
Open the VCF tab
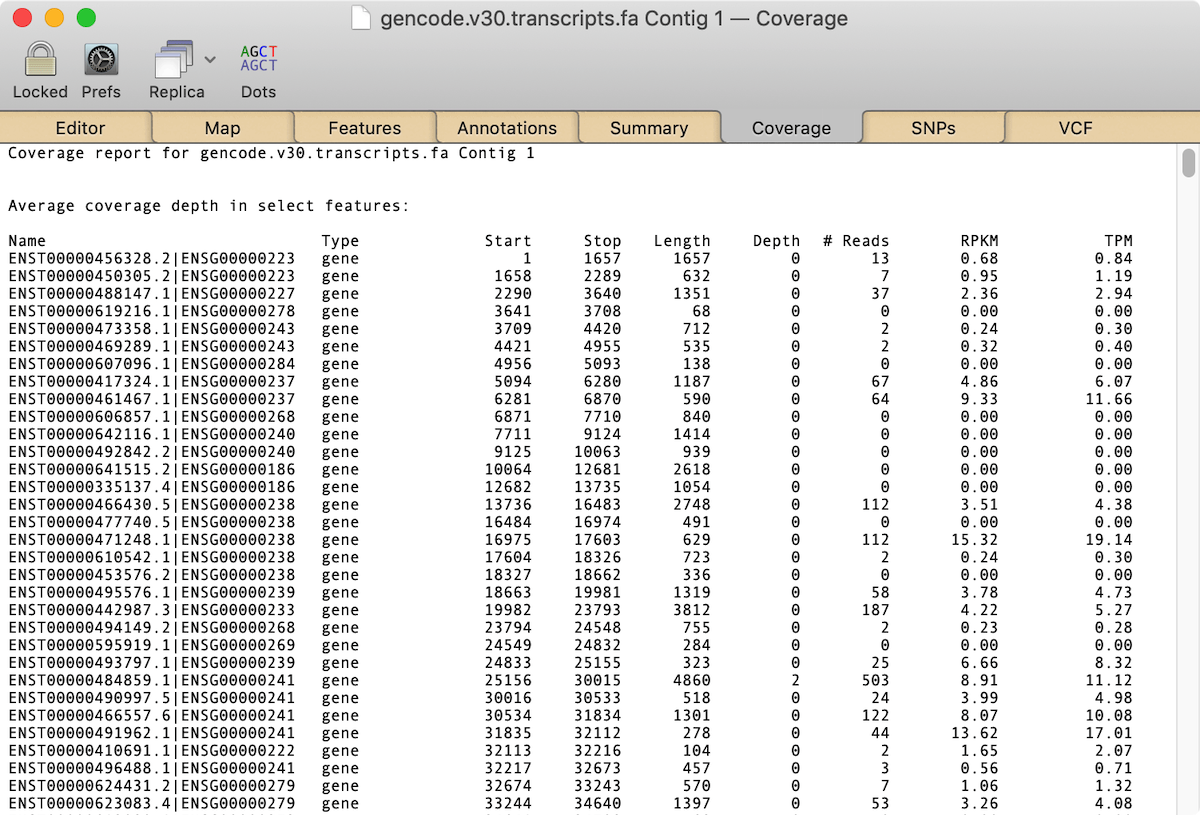1075,128
